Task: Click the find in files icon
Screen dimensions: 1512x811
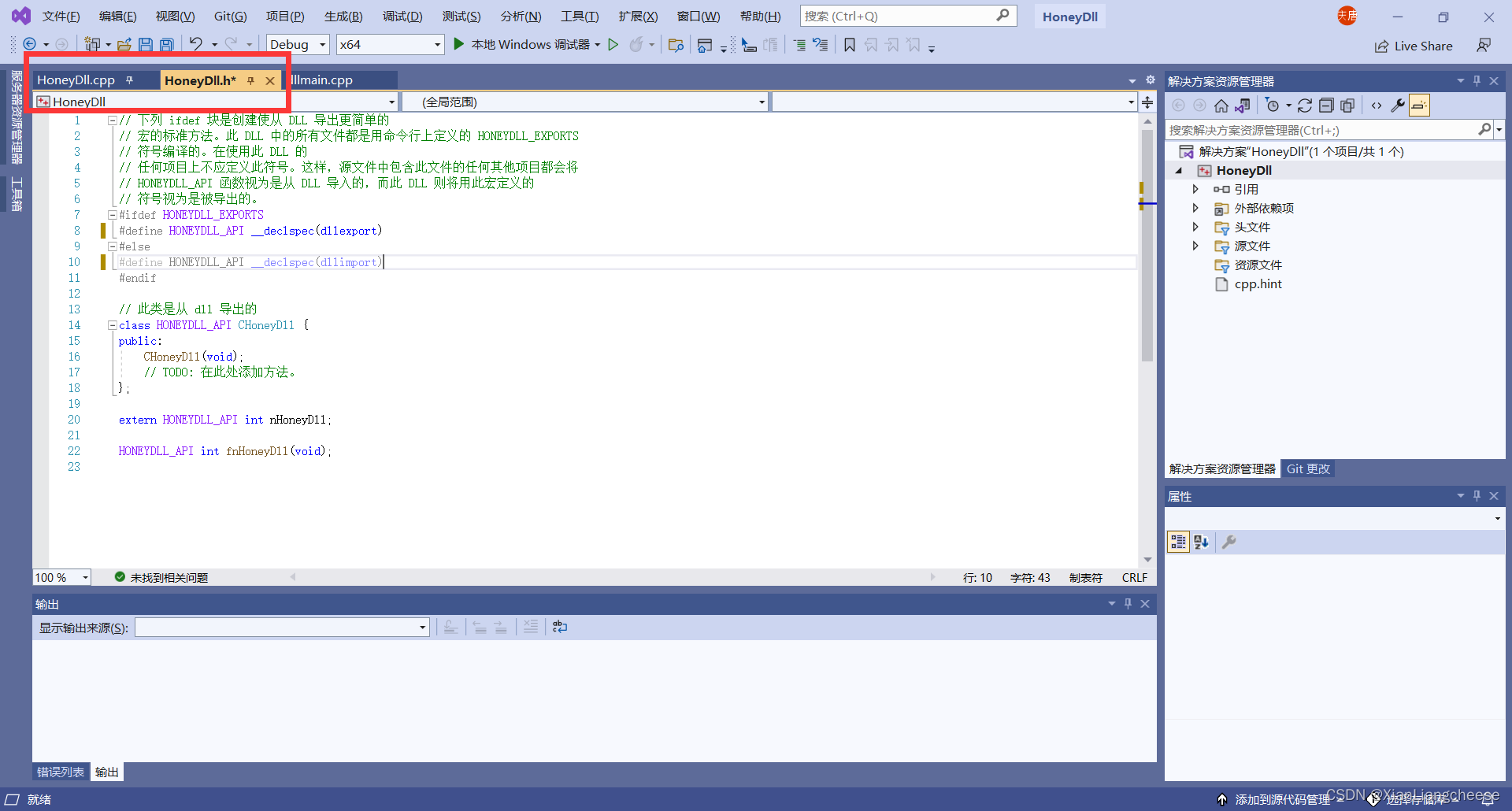Action: pyautogui.click(x=676, y=45)
